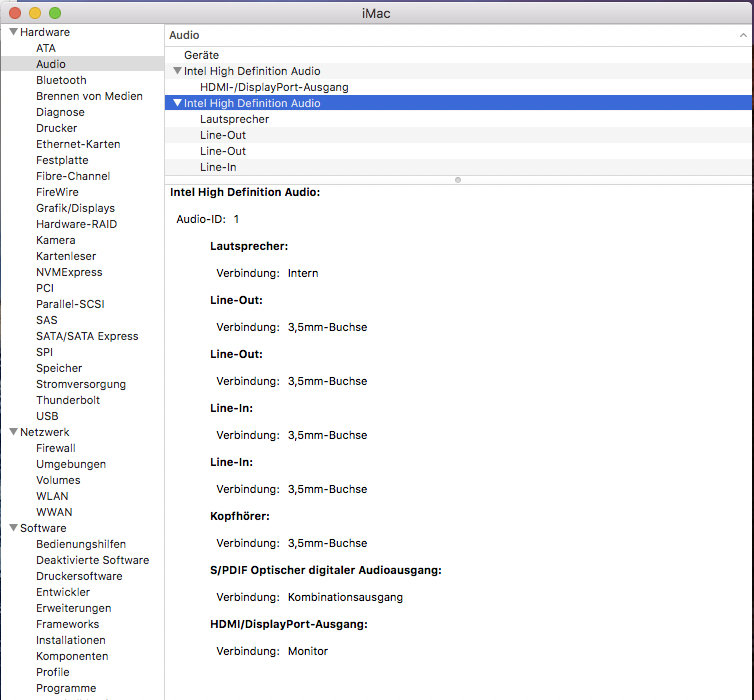Open Bluetooth hardware info
Screen dimensions: 754x700
[61, 80]
